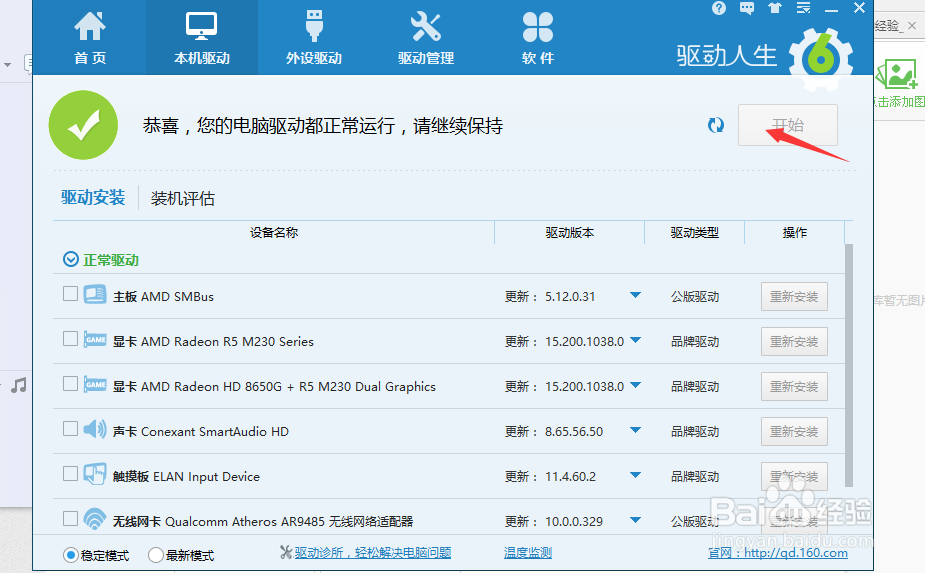Viewport: 925px width, 573px height.
Task: Click 重新安装 for Radeon HD 8650G Dual Graphics
Action: [794, 387]
